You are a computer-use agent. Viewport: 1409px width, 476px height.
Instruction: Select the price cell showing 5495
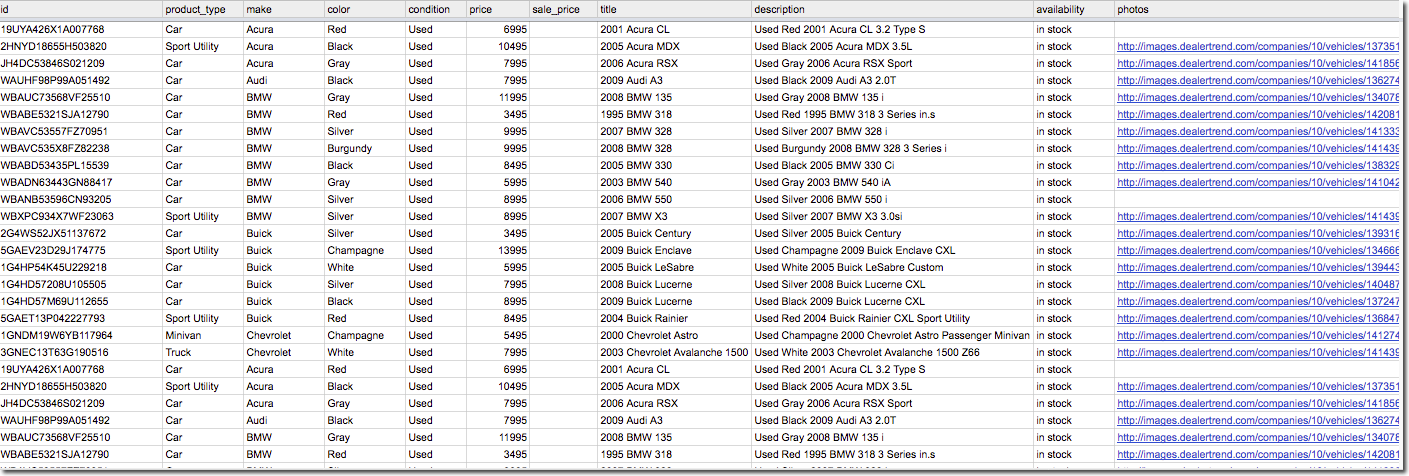[x=498, y=335]
